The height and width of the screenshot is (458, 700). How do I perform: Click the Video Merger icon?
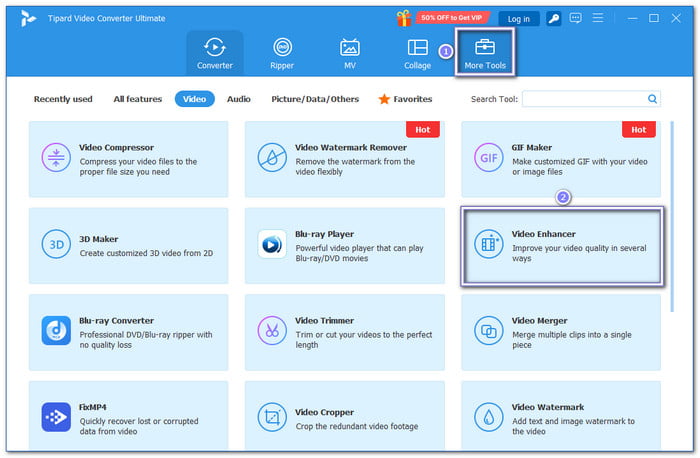point(488,331)
